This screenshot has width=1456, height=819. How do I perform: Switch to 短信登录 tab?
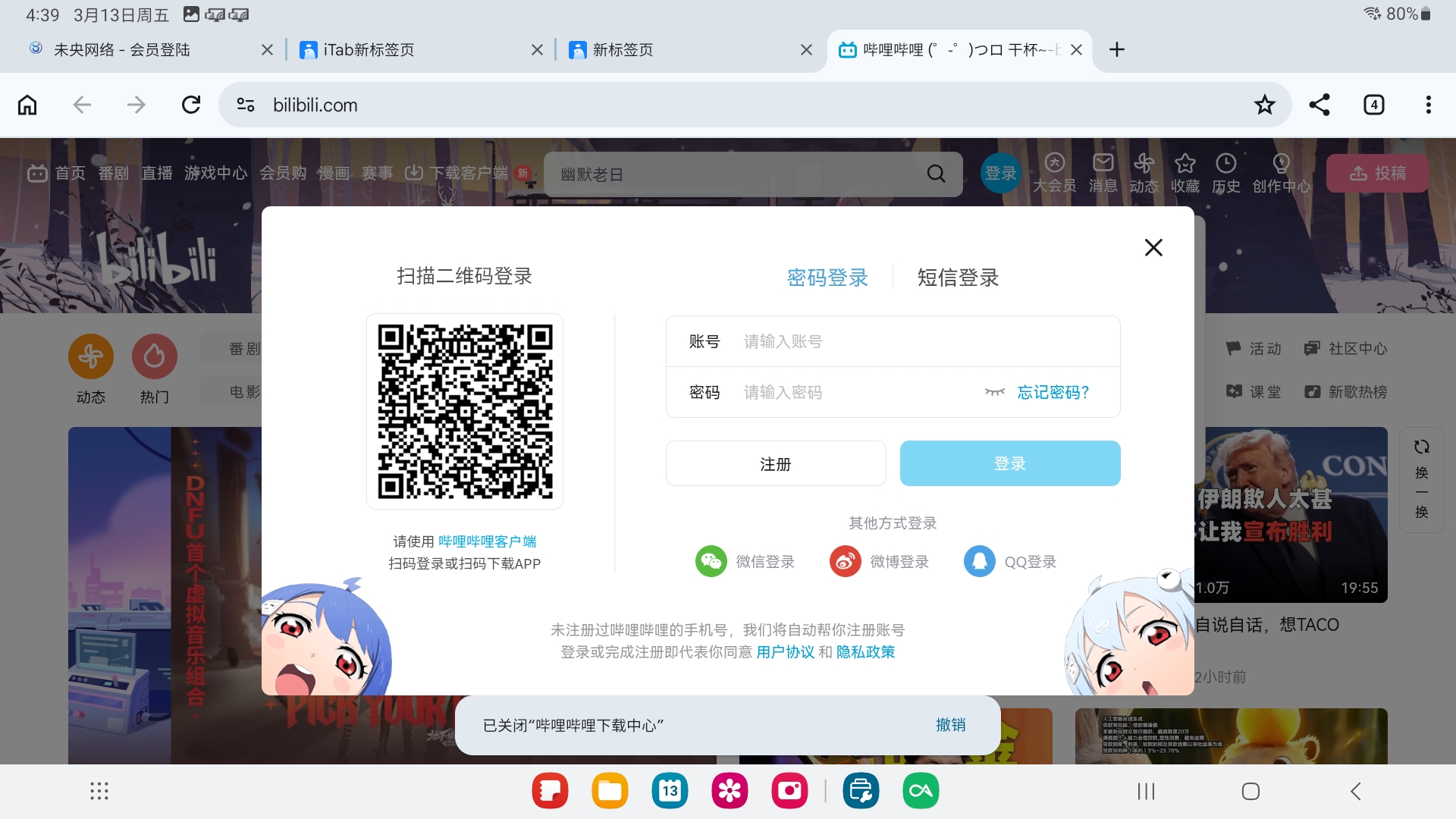coord(958,278)
